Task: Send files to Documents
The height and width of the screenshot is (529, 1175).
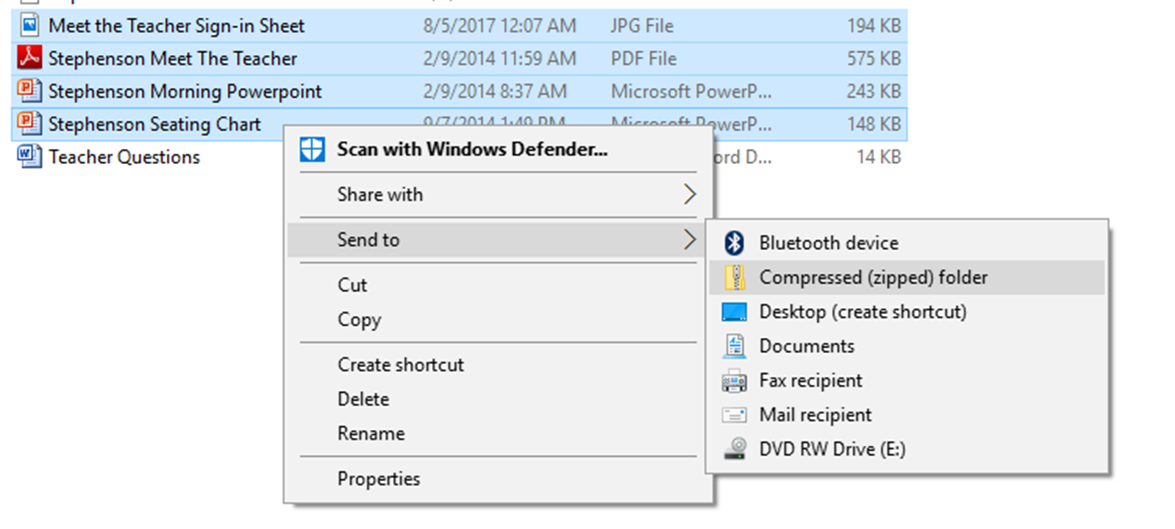Action: 907,346
